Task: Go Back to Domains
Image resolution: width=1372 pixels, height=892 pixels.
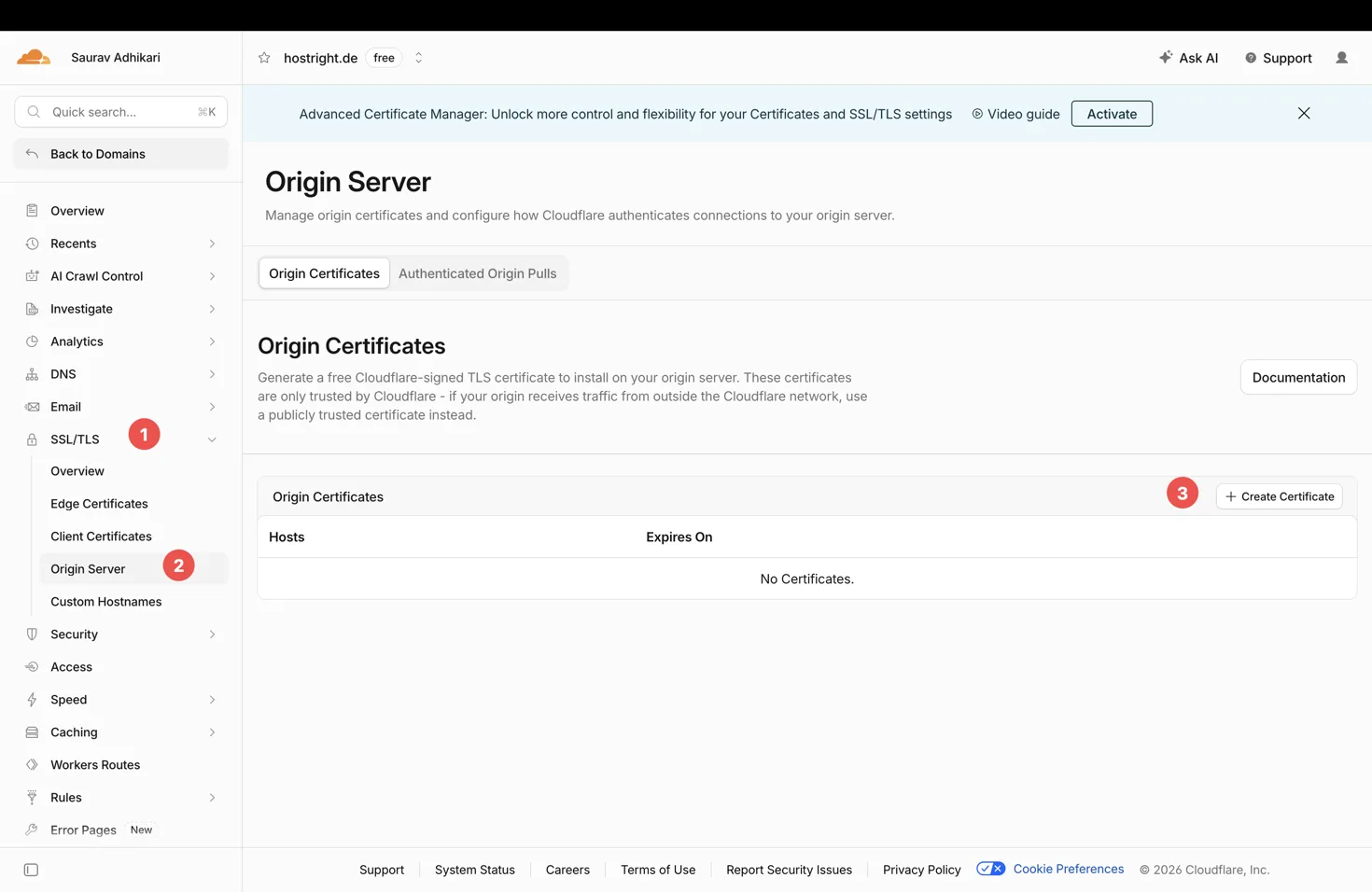Action: (x=121, y=154)
